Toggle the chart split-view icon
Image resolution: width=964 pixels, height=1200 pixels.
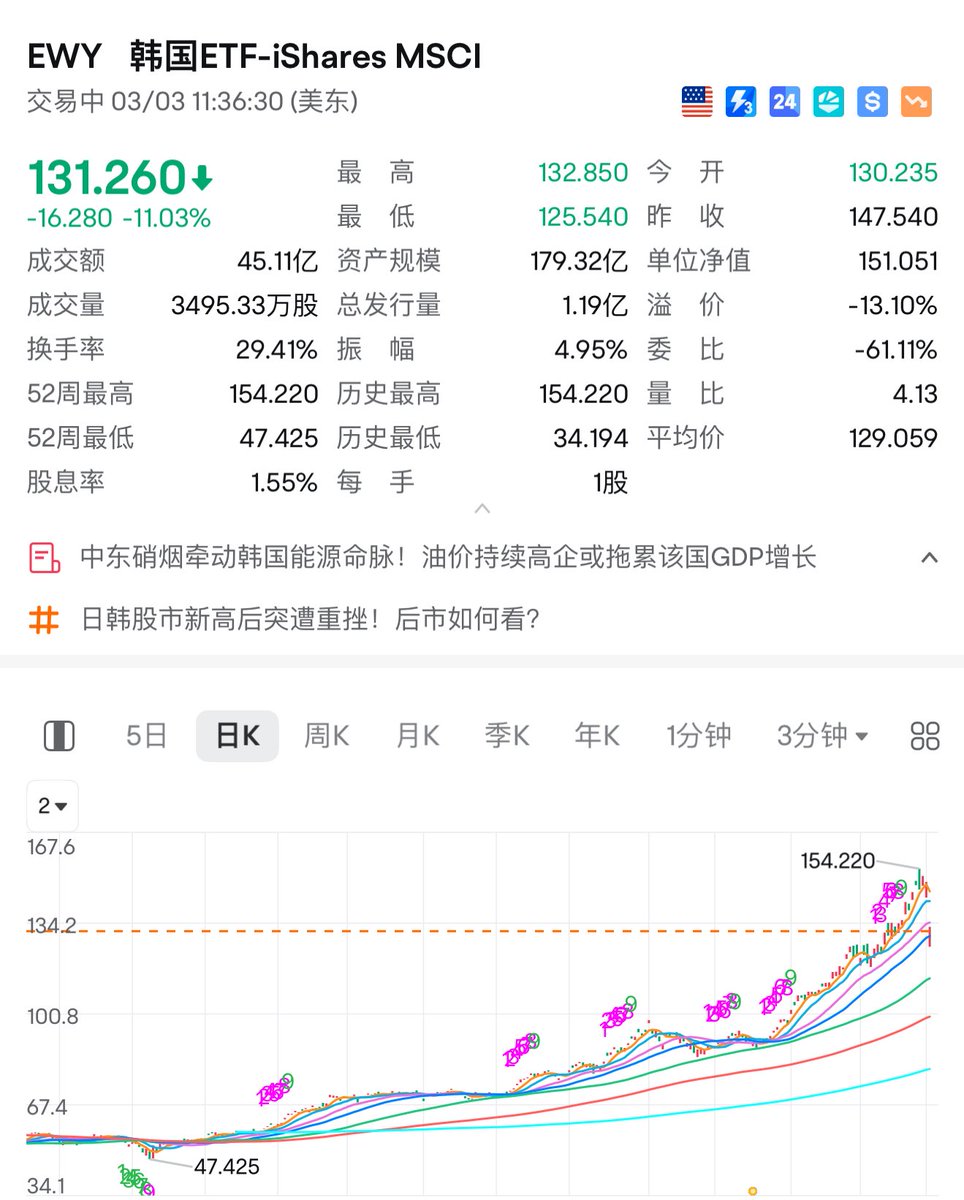(x=60, y=737)
